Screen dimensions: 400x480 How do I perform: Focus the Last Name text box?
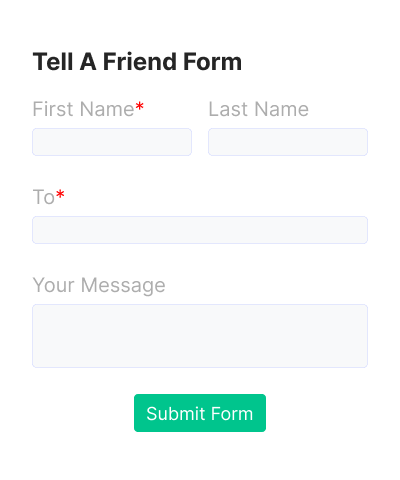[288, 142]
